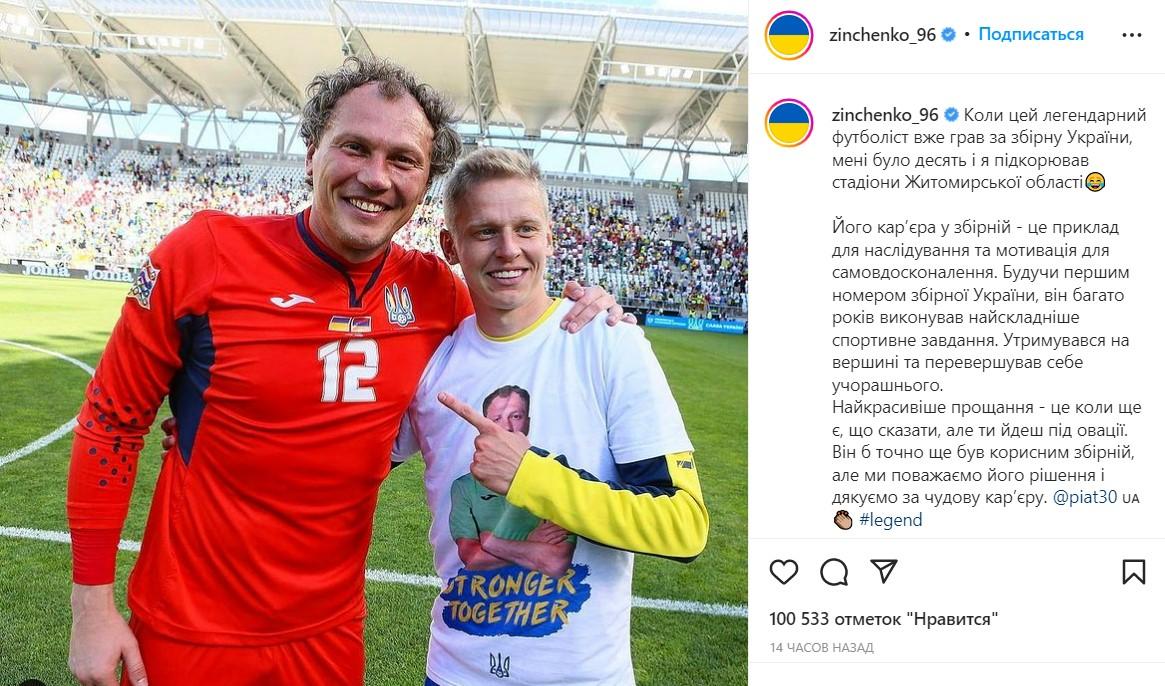Image resolution: width=1165 pixels, height=686 pixels.
Task: Click the Подписаться follow button
Action: point(1031,34)
